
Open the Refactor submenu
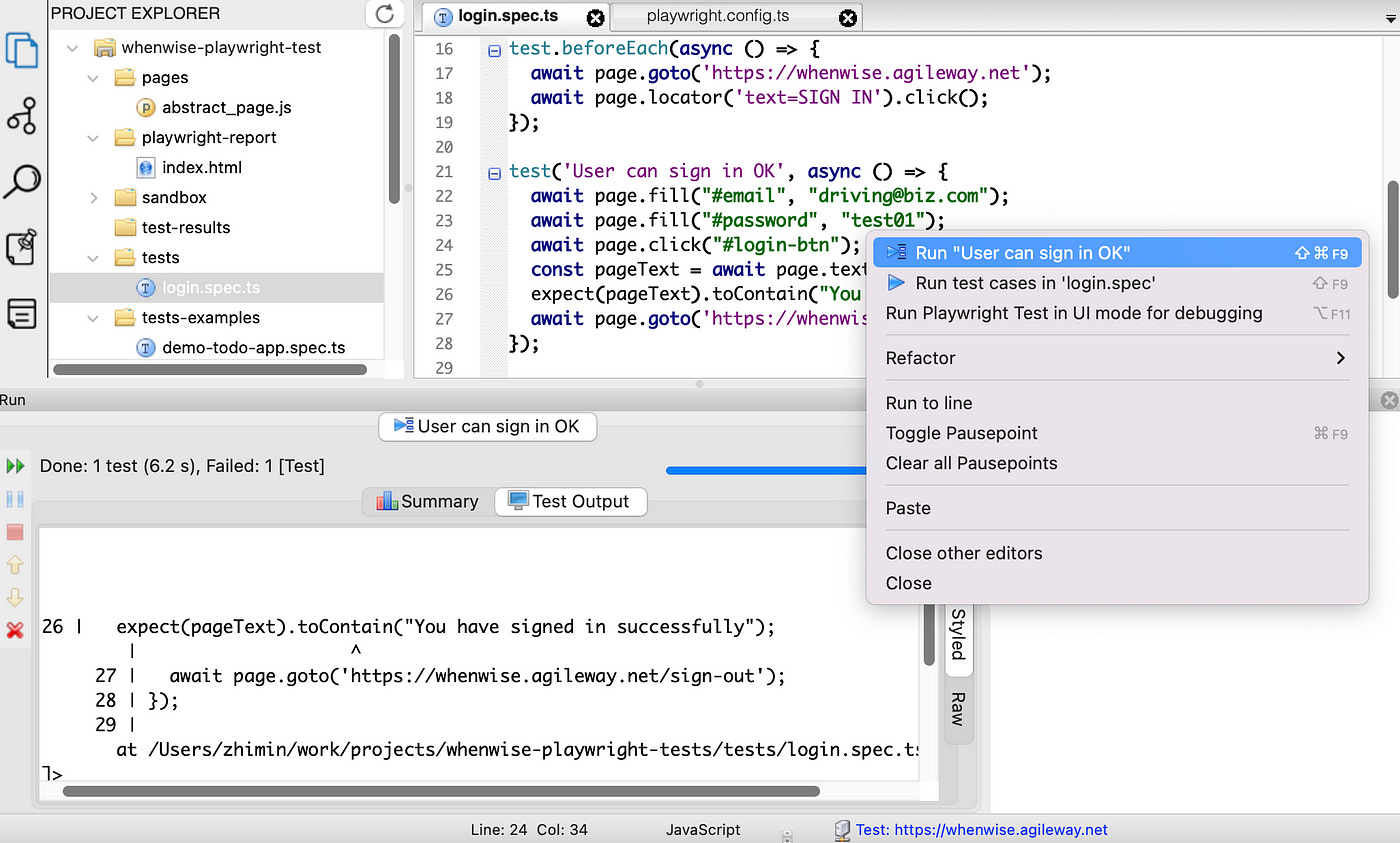1117,358
